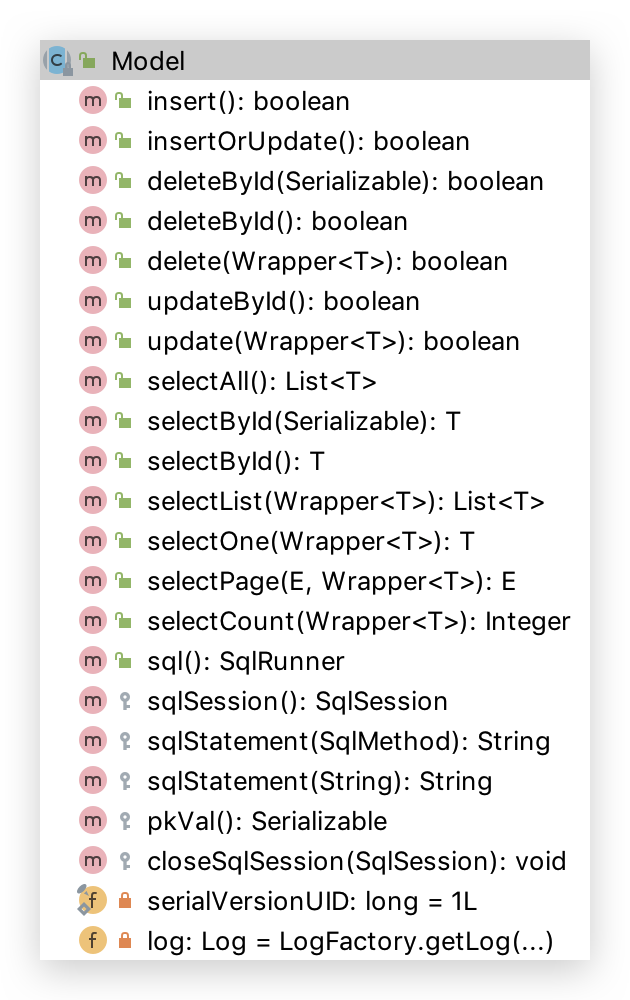Select the updateById(): boolean entry
This screenshot has height=1000, width=630.
(x=283, y=301)
